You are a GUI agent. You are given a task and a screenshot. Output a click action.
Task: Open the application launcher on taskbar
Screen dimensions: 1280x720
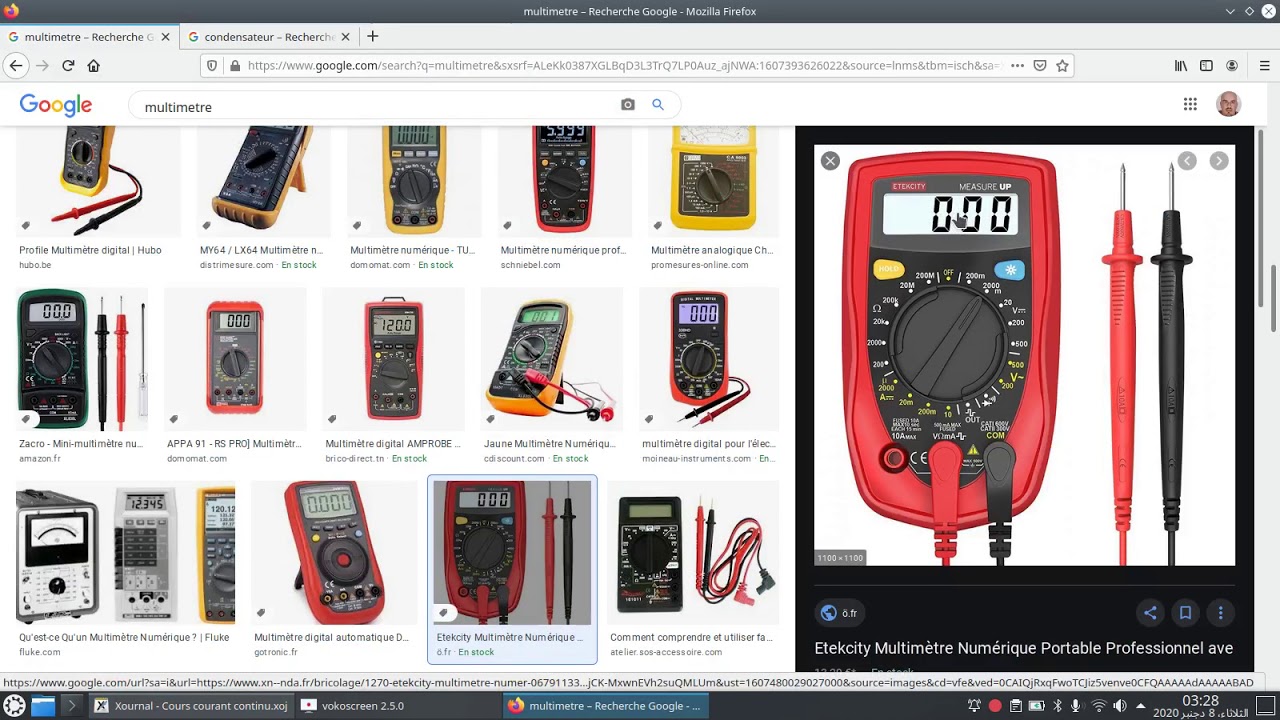[x=14, y=706]
